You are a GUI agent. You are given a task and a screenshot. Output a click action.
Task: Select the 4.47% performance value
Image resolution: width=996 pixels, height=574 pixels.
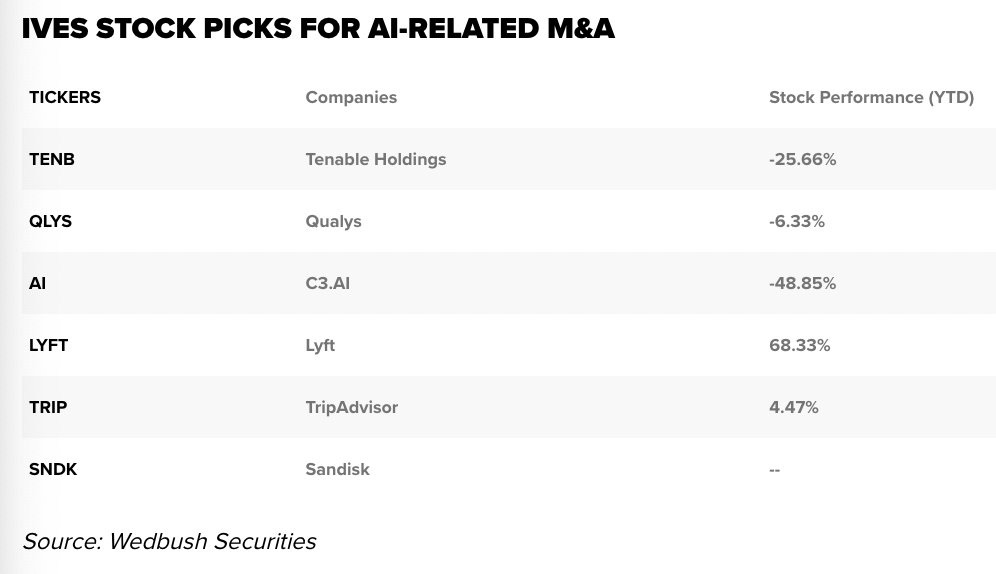[794, 407]
